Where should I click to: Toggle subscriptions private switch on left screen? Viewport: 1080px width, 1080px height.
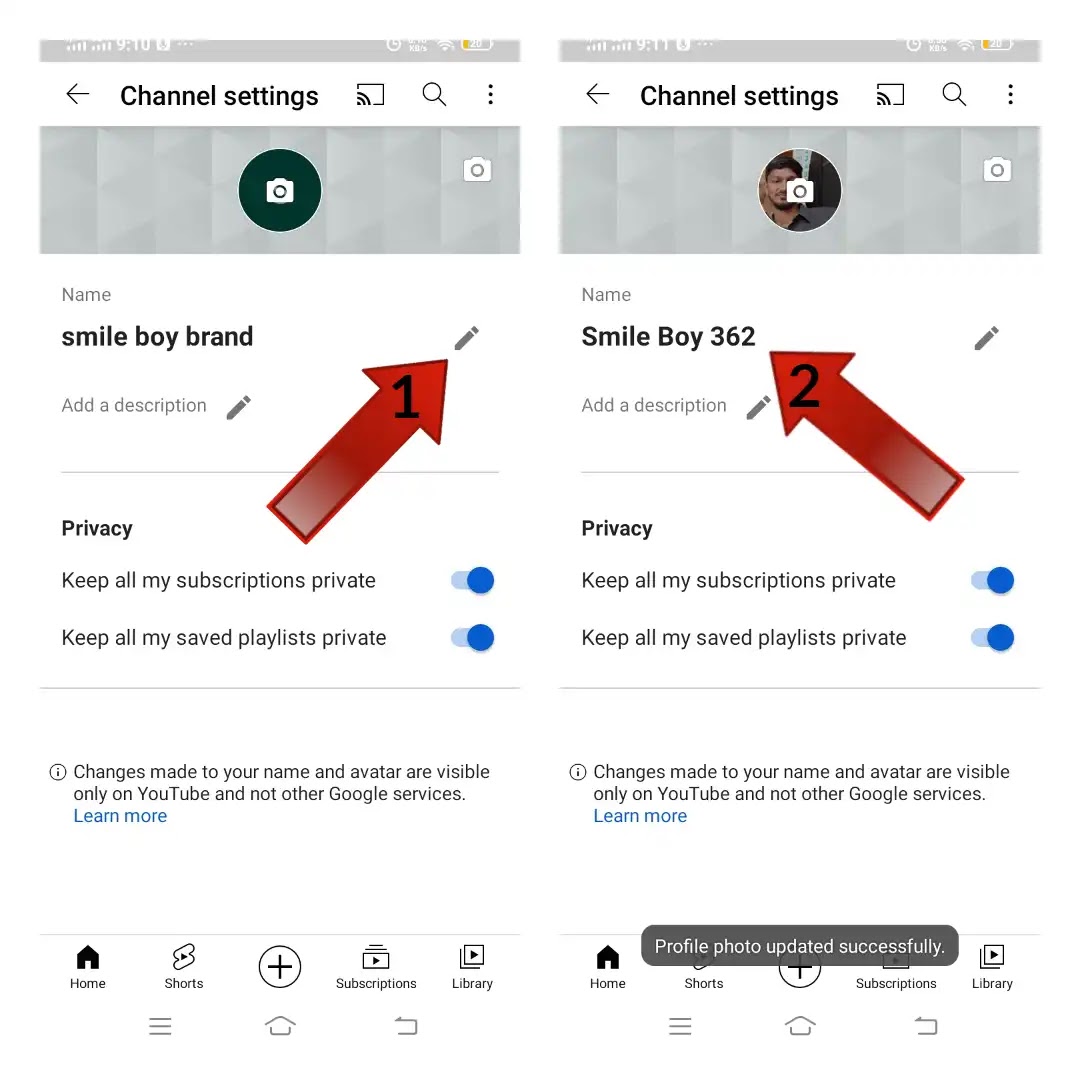472,580
